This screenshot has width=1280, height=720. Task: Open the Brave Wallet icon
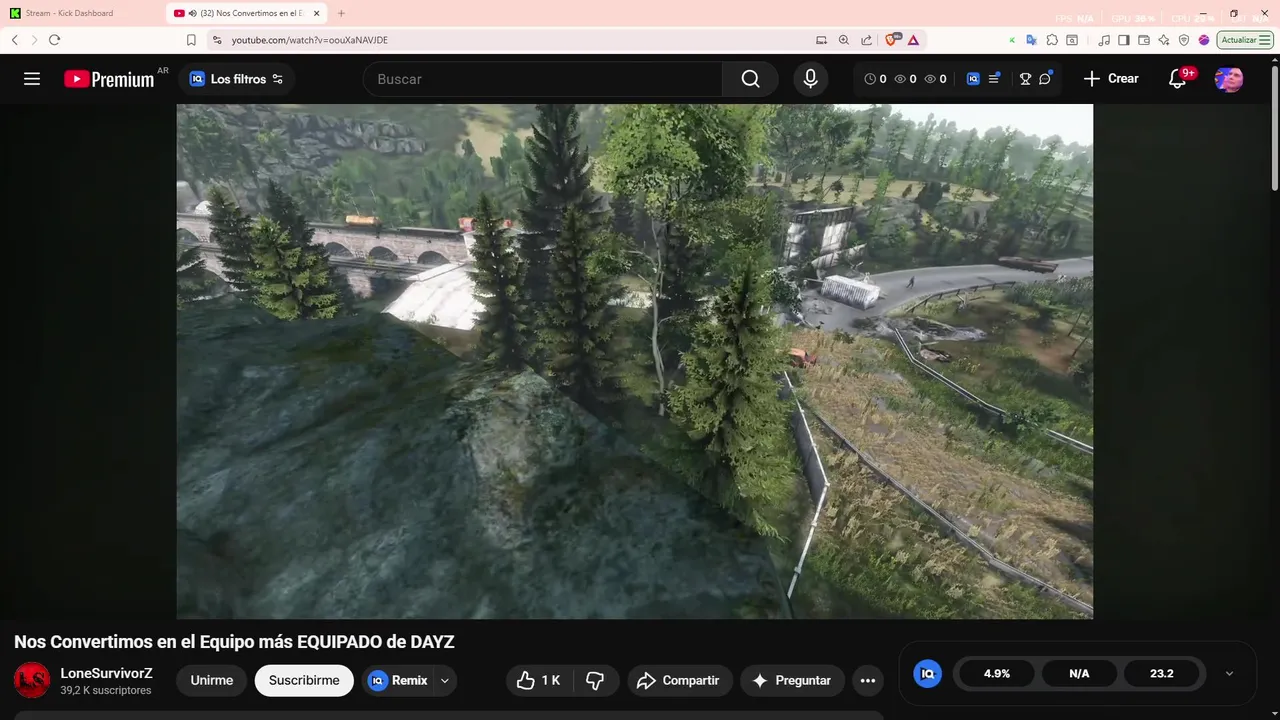pos(1144,40)
